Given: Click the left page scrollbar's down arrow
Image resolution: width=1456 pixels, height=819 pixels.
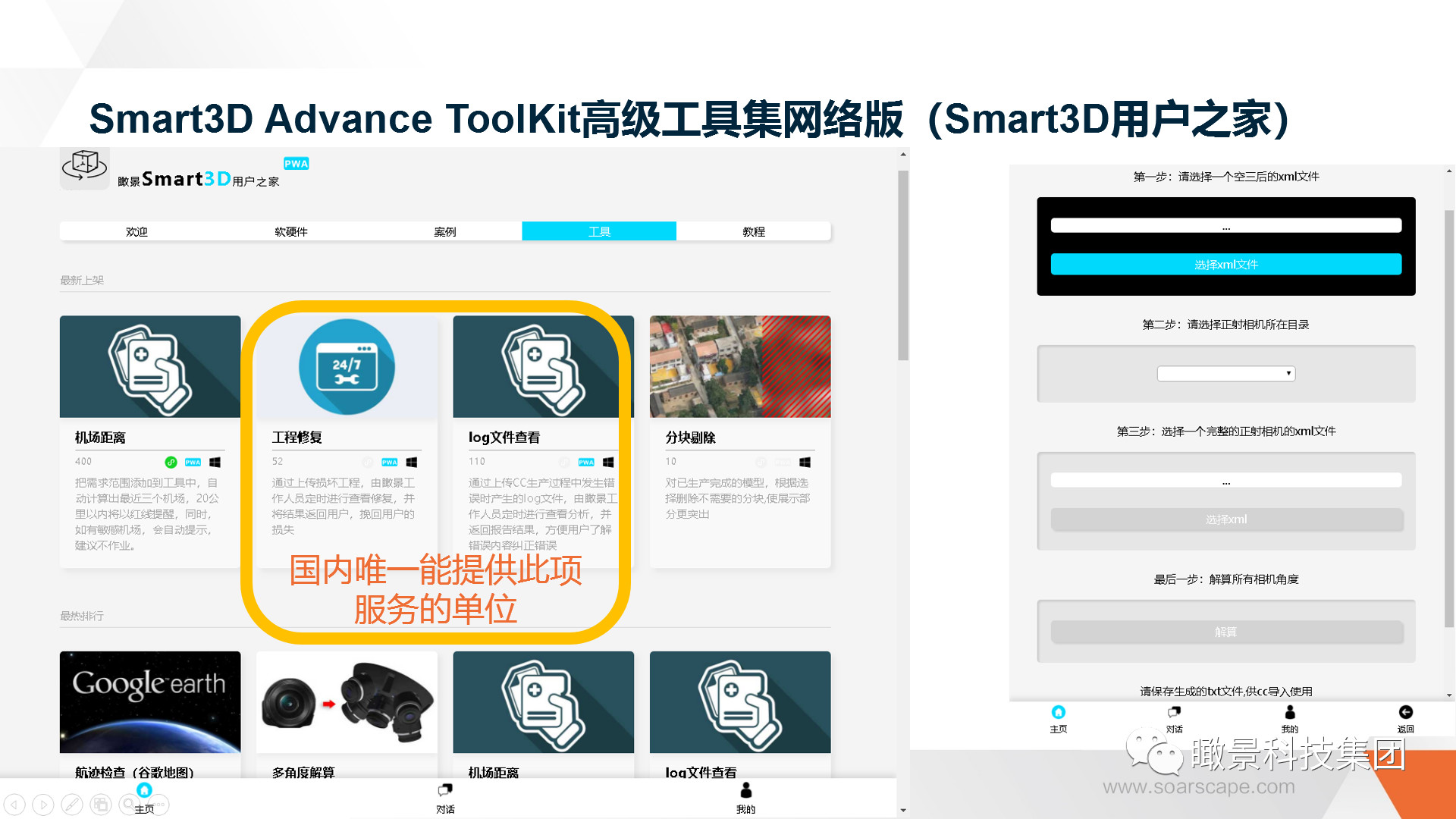Looking at the screenshot, I should [x=902, y=810].
